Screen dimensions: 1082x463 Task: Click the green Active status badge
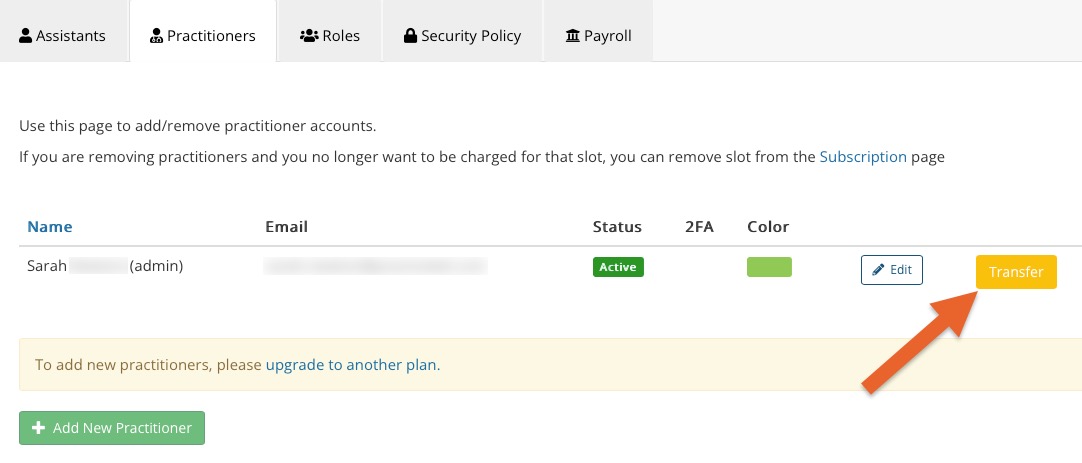618,267
